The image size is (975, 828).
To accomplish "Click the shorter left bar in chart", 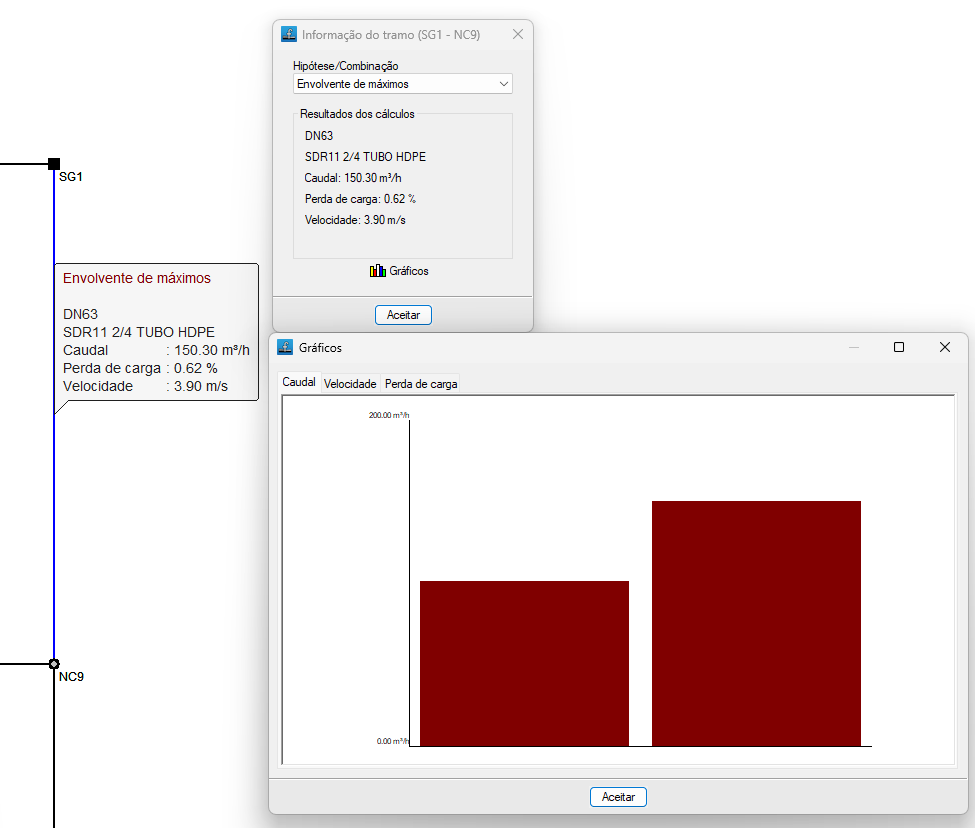I will [524, 663].
